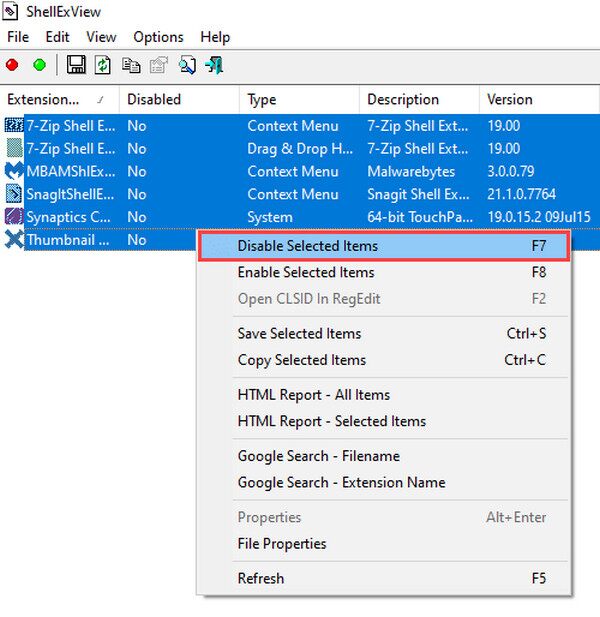The height and width of the screenshot is (617, 600).
Task: Click the Find magnifier toolbar icon
Action: pyautogui.click(x=187, y=65)
